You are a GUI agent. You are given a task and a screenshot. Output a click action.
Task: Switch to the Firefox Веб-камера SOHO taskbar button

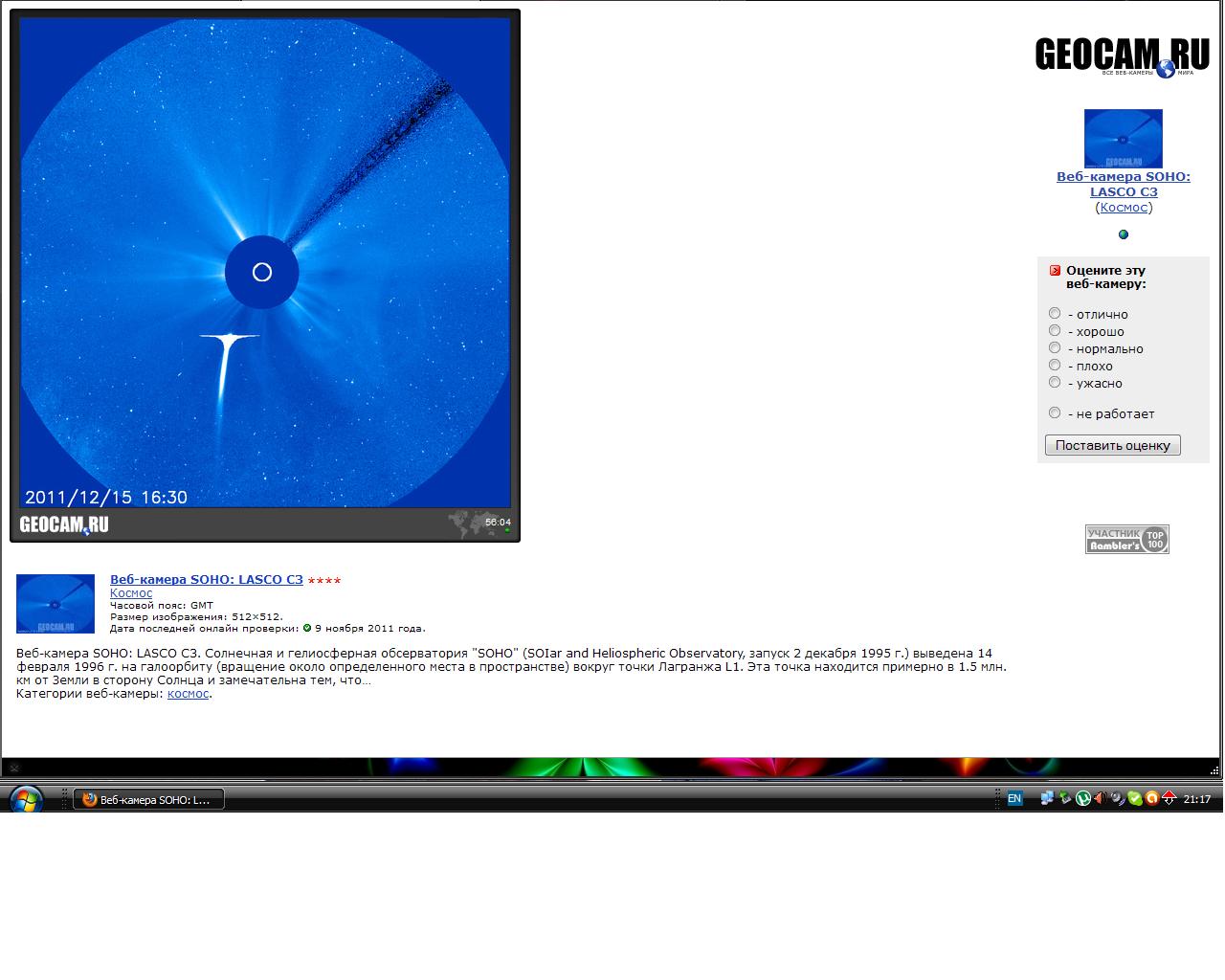click(x=149, y=799)
